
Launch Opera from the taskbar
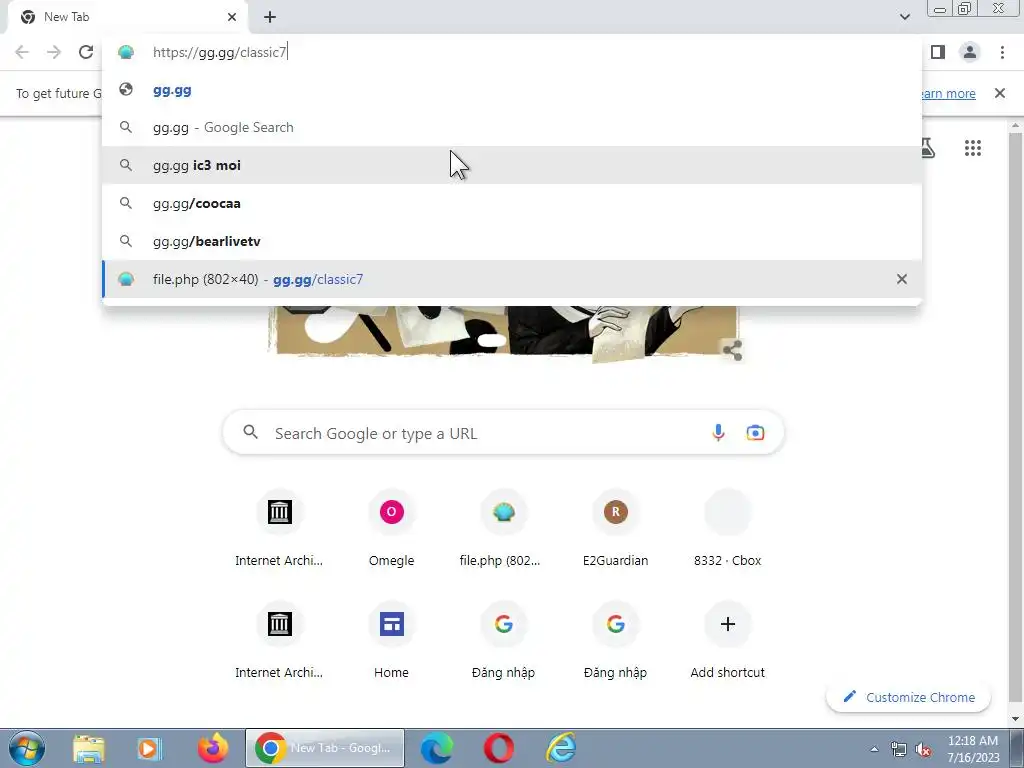click(498, 748)
